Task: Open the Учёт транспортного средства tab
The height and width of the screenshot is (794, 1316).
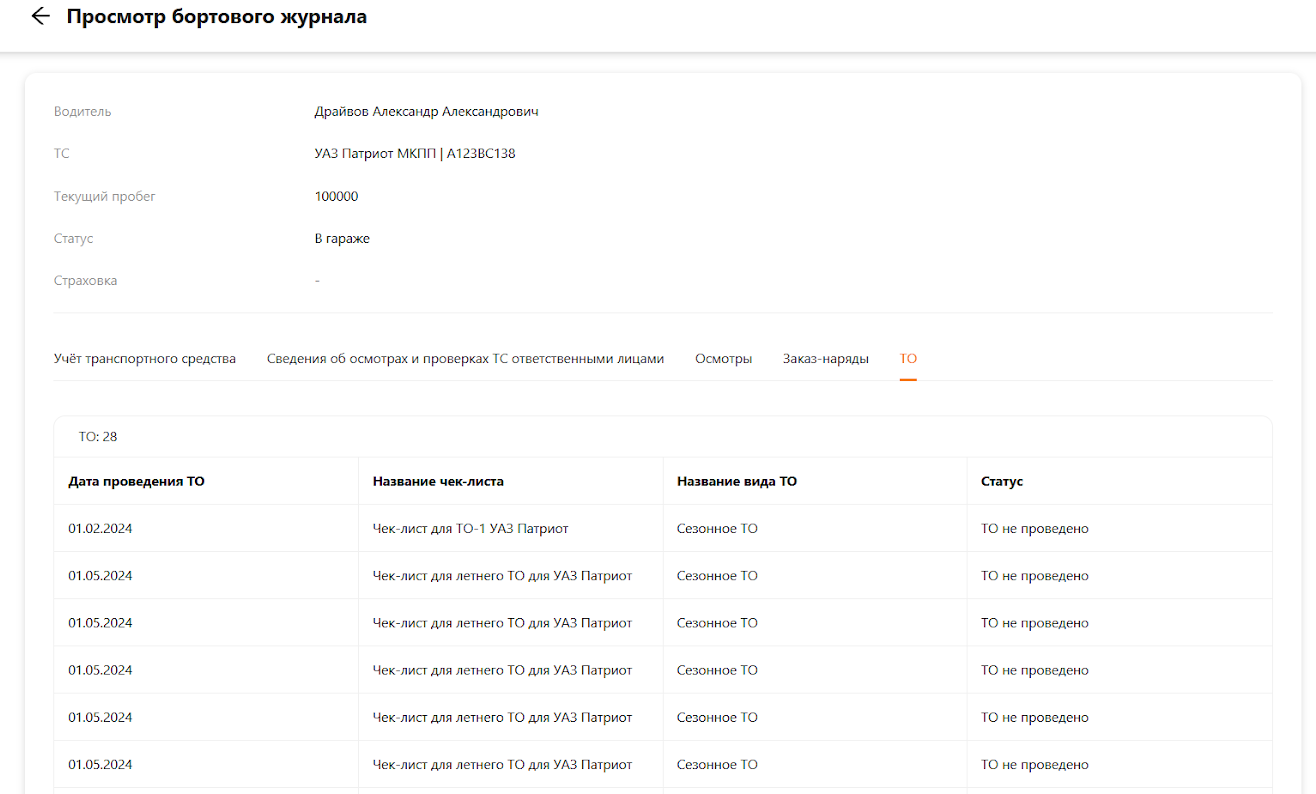Action: 145,359
